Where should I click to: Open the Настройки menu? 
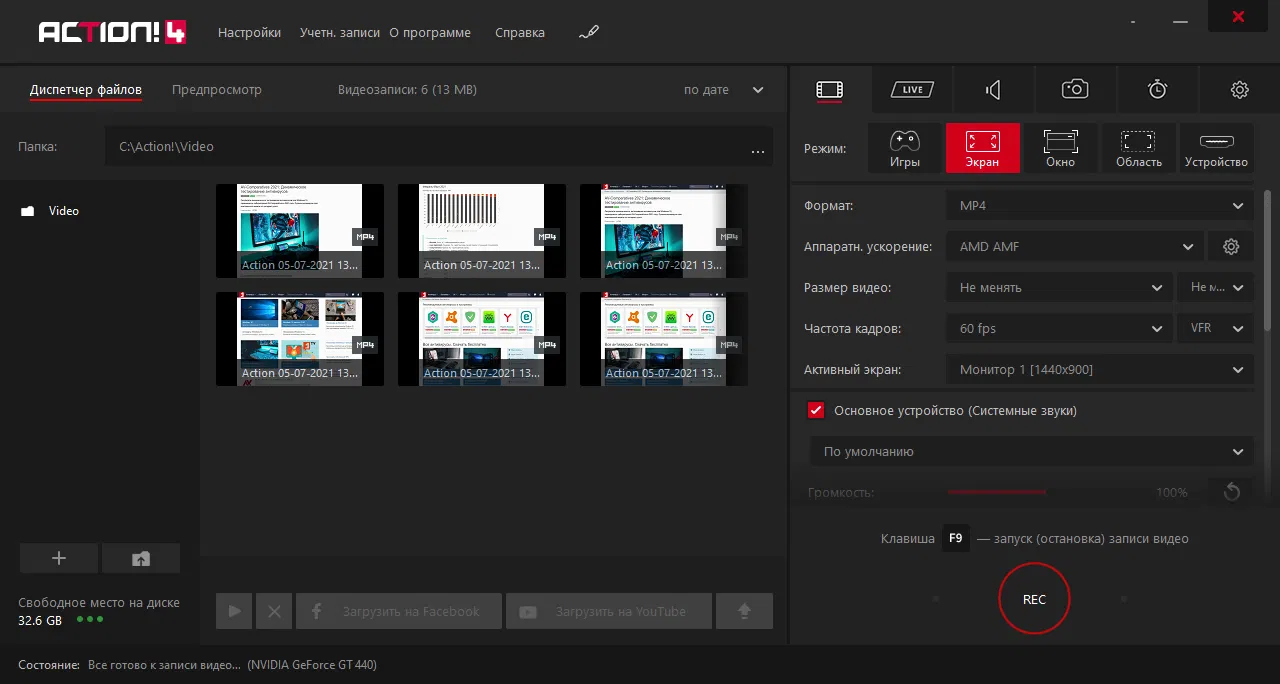[x=249, y=33]
